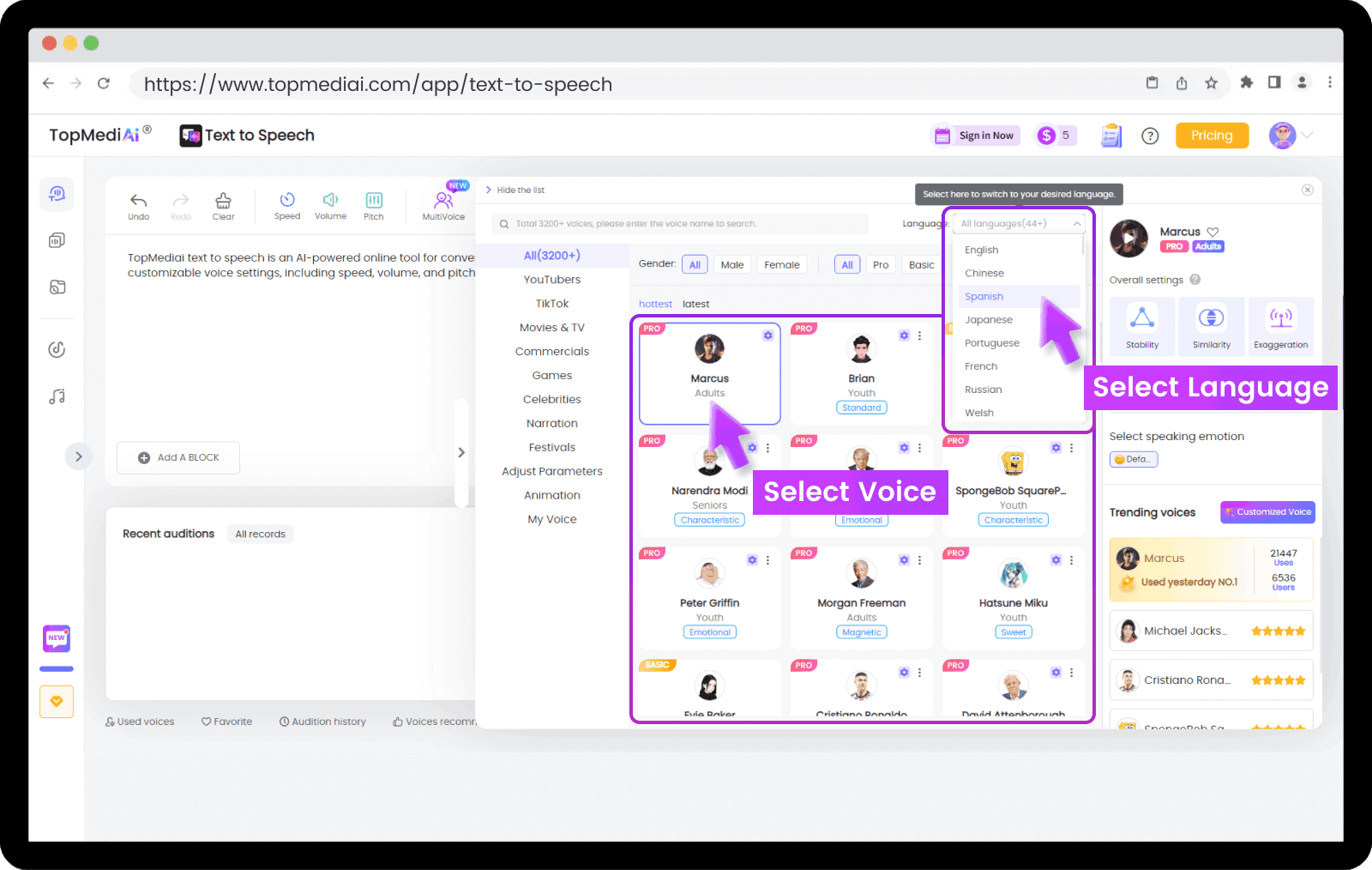Screen dimensions: 1372x870
Task: Open the Speed setting icon
Action: (x=287, y=200)
